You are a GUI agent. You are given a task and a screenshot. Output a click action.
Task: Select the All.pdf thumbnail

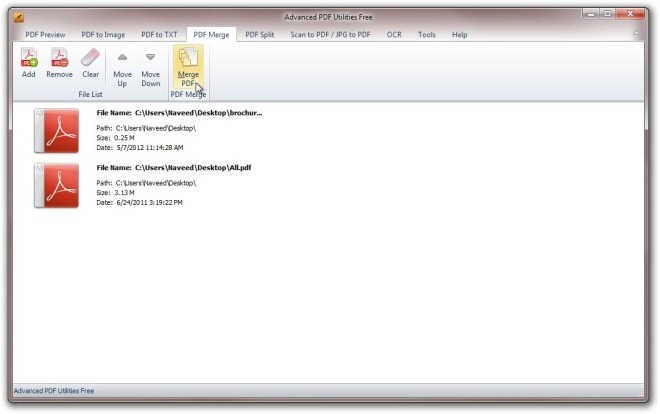click(56, 186)
